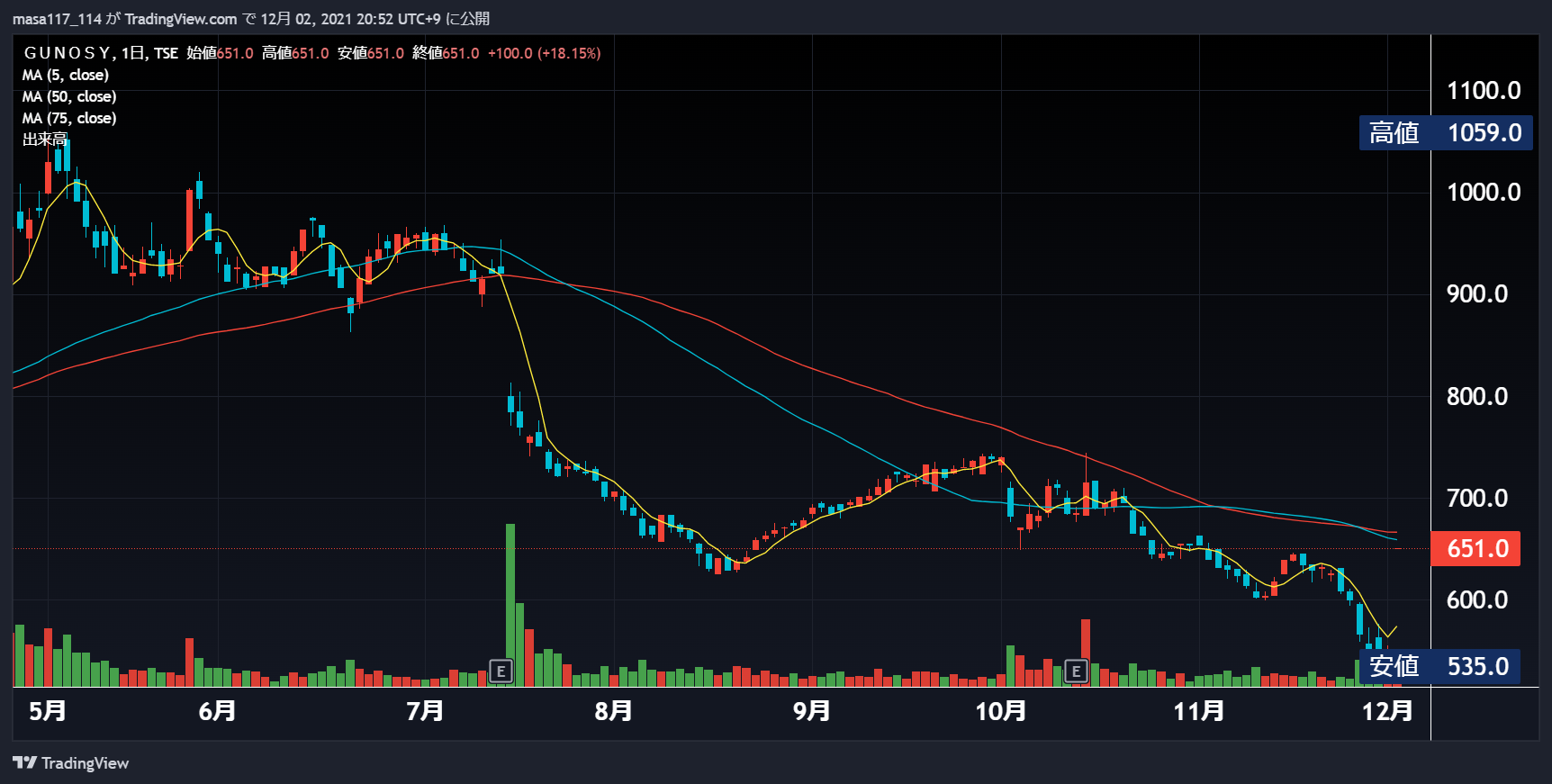Click the earnings E marker in October
This screenshot has height=784, width=1552.
pyautogui.click(x=1076, y=671)
